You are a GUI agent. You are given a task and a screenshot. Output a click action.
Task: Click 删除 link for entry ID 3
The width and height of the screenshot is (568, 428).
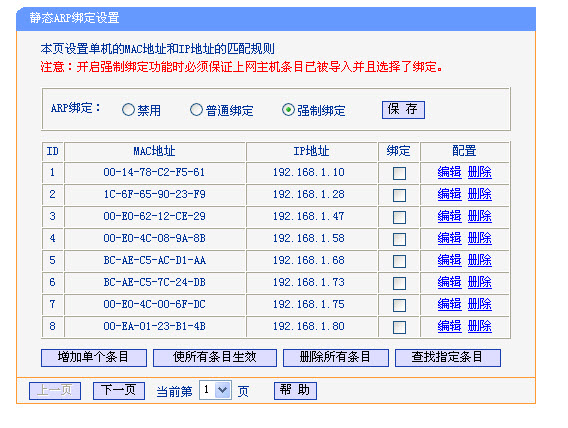click(x=480, y=216)
